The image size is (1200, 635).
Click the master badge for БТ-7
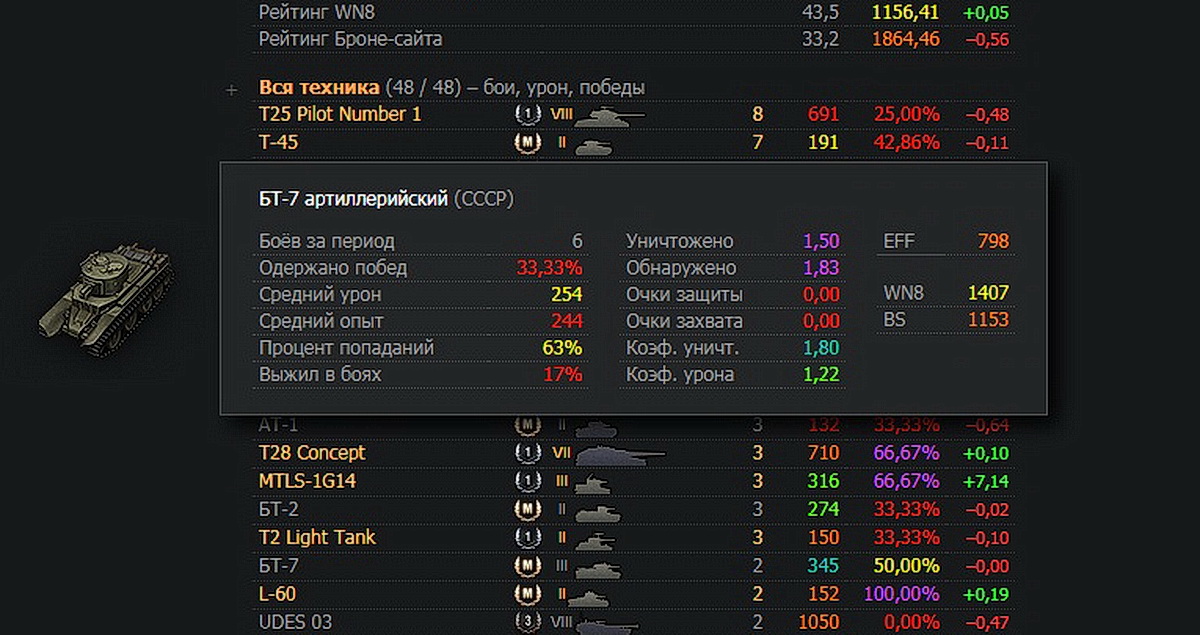pyautogui.click(x=527, y=566)
